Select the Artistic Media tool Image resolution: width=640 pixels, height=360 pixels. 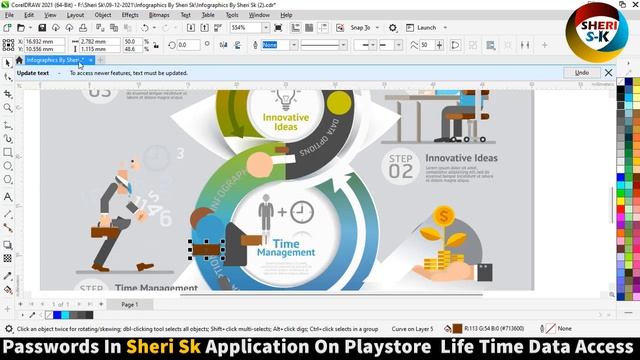(x=7, y=139)
